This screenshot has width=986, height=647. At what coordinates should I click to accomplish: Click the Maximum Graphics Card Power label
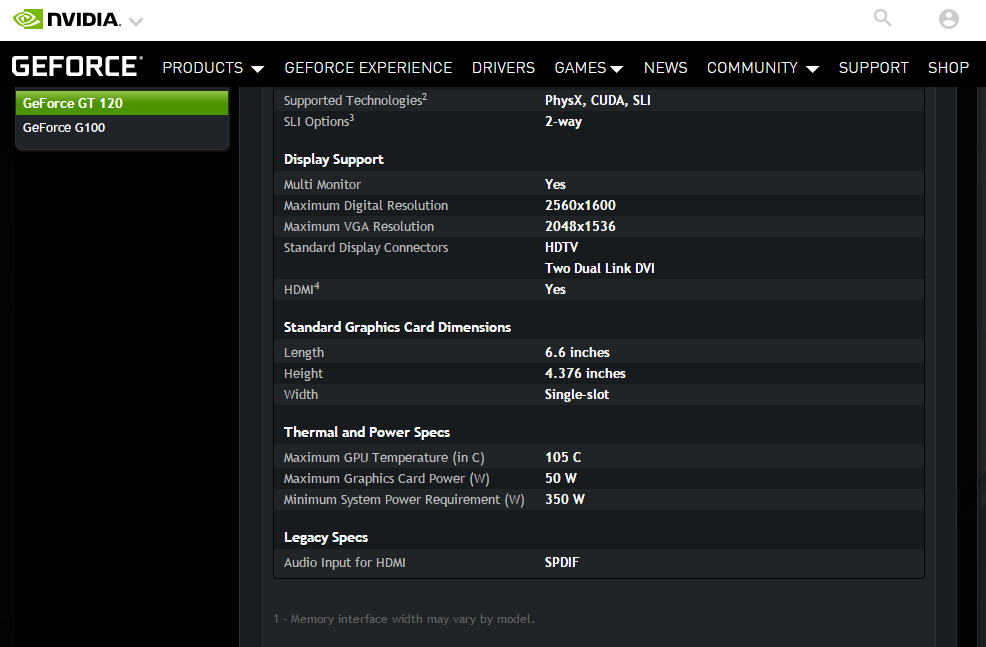click(x=386, y=478)
